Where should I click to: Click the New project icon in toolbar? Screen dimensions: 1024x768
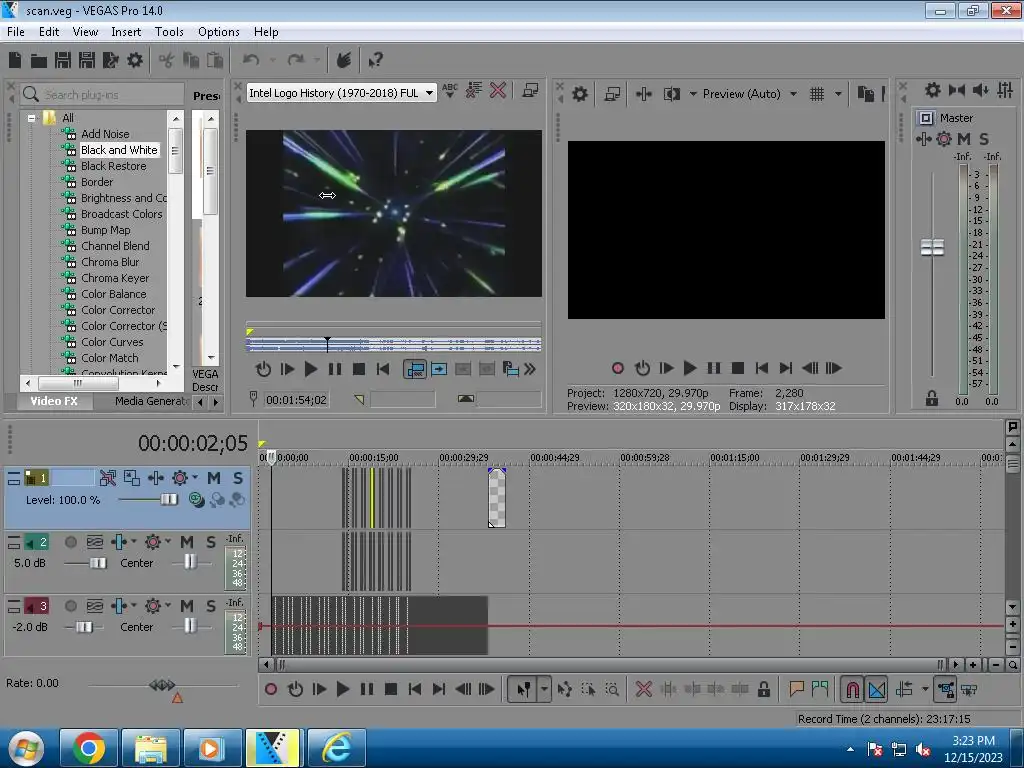(15, 60)
